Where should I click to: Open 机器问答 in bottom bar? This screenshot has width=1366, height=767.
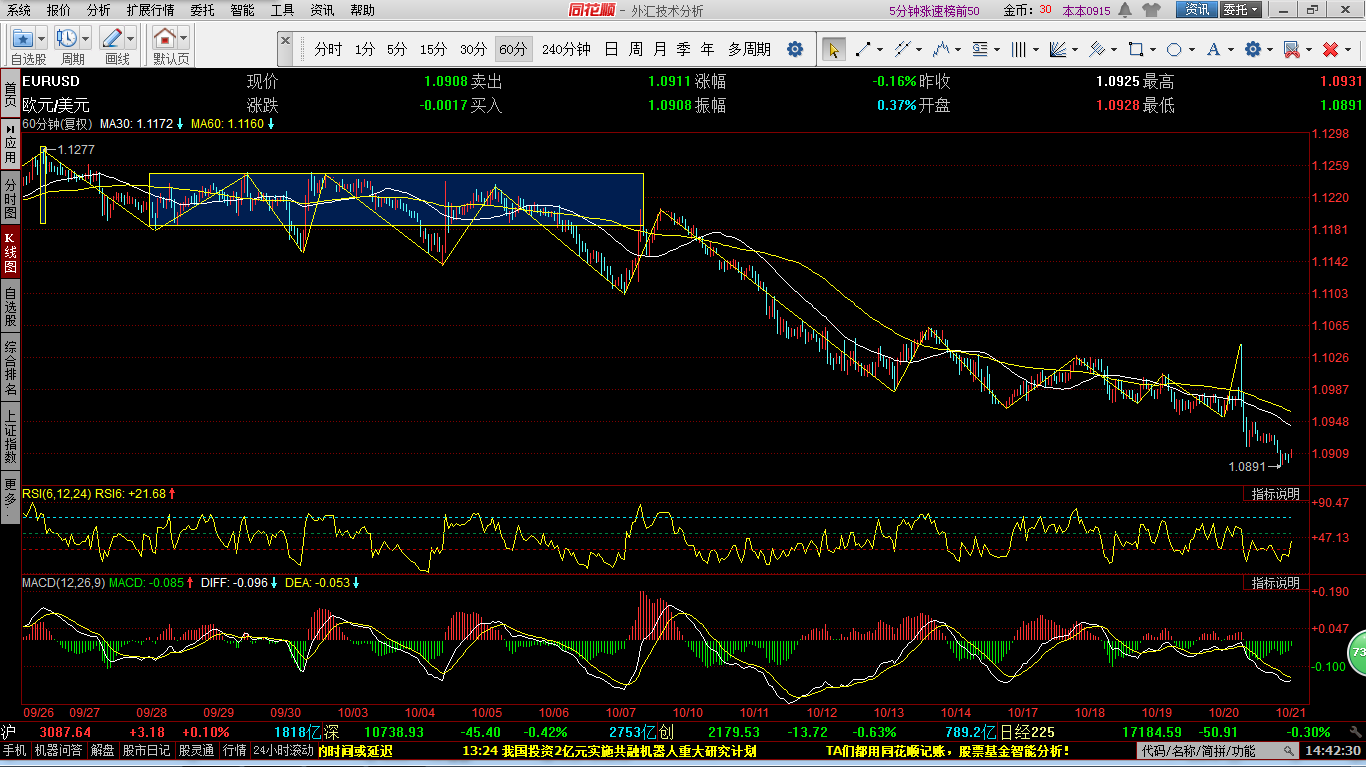tap(59, 751)
